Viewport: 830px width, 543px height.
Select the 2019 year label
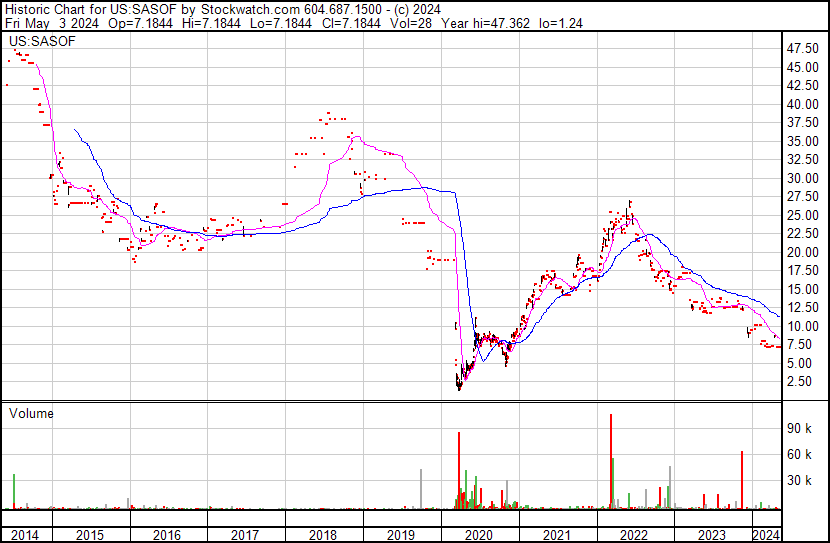click(401, 535)
